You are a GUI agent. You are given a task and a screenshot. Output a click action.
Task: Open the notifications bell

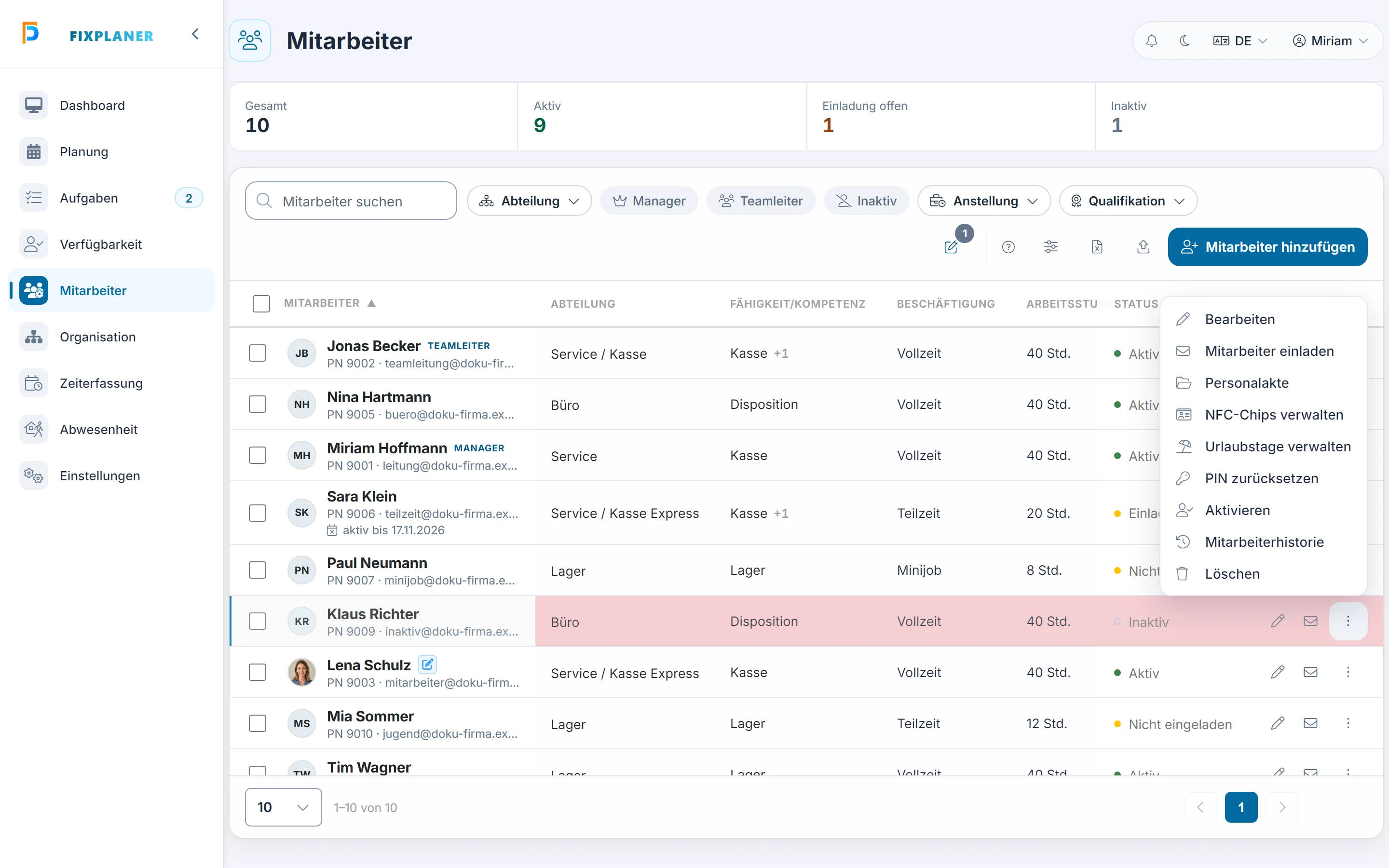[1151, 41]
